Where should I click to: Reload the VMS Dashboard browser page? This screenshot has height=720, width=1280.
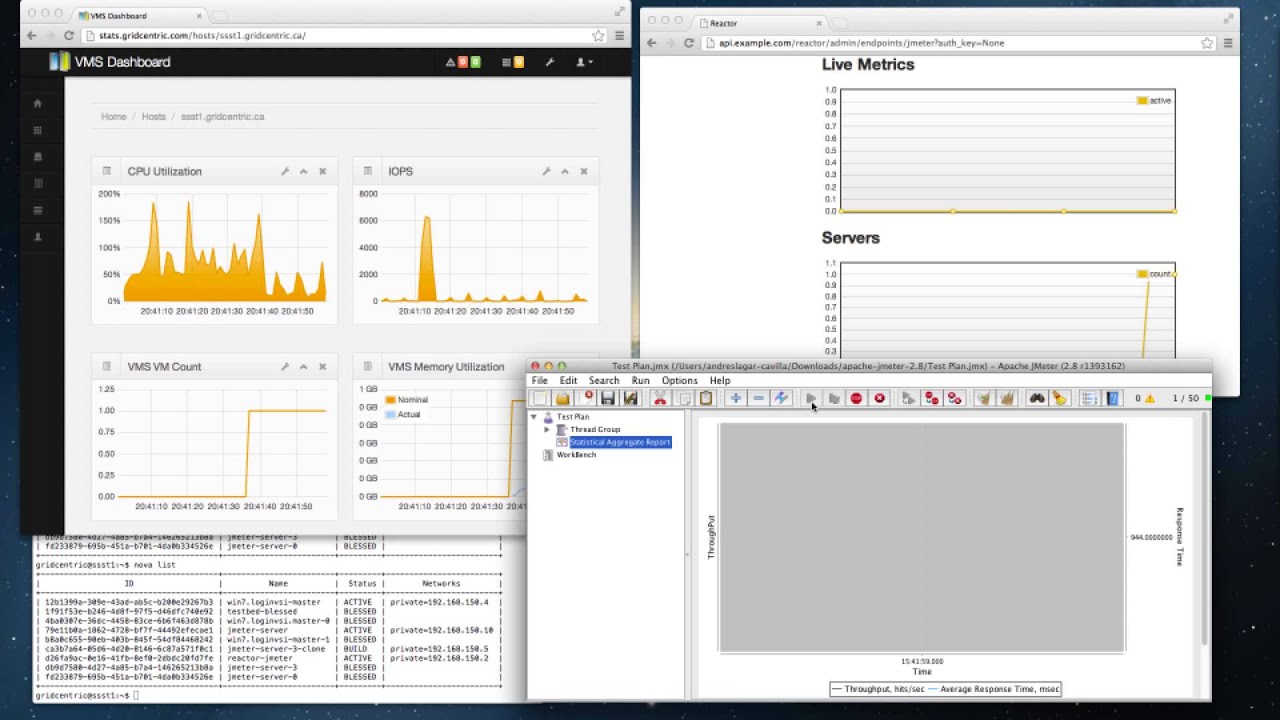pyautogui.click(x=69, y=35)
